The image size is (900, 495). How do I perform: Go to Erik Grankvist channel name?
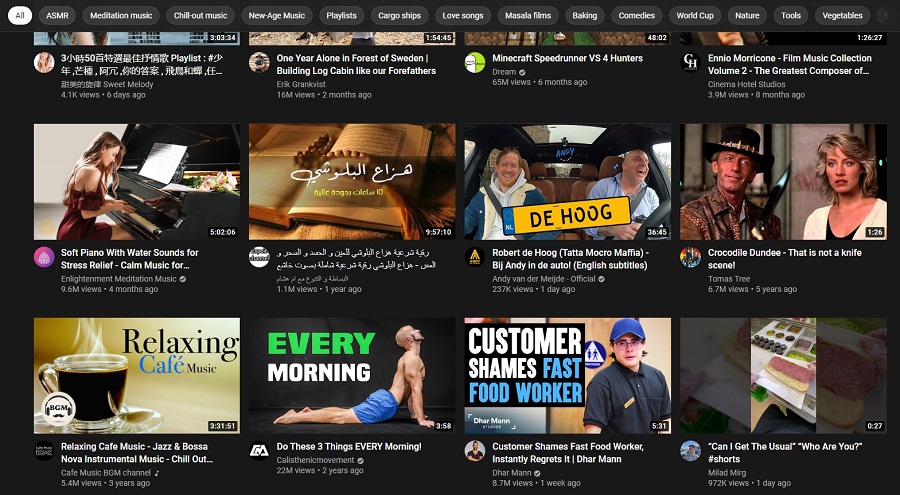click(x=301, y=84)
